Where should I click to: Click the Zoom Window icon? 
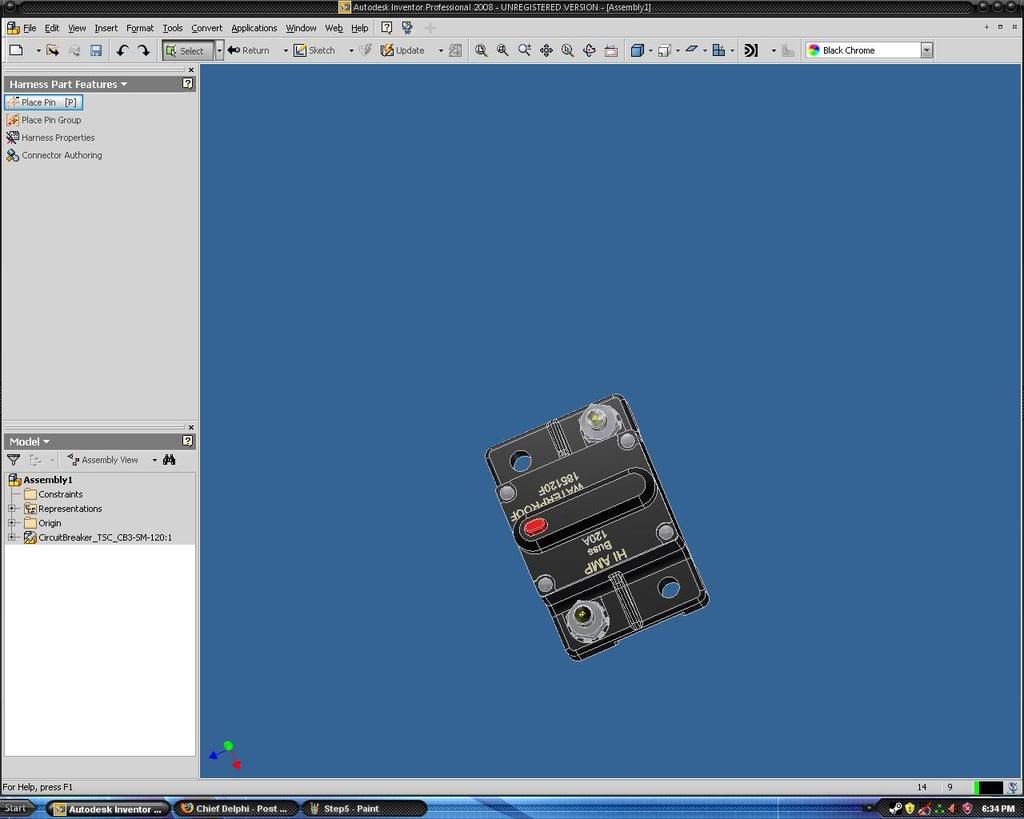click(503, 50)
